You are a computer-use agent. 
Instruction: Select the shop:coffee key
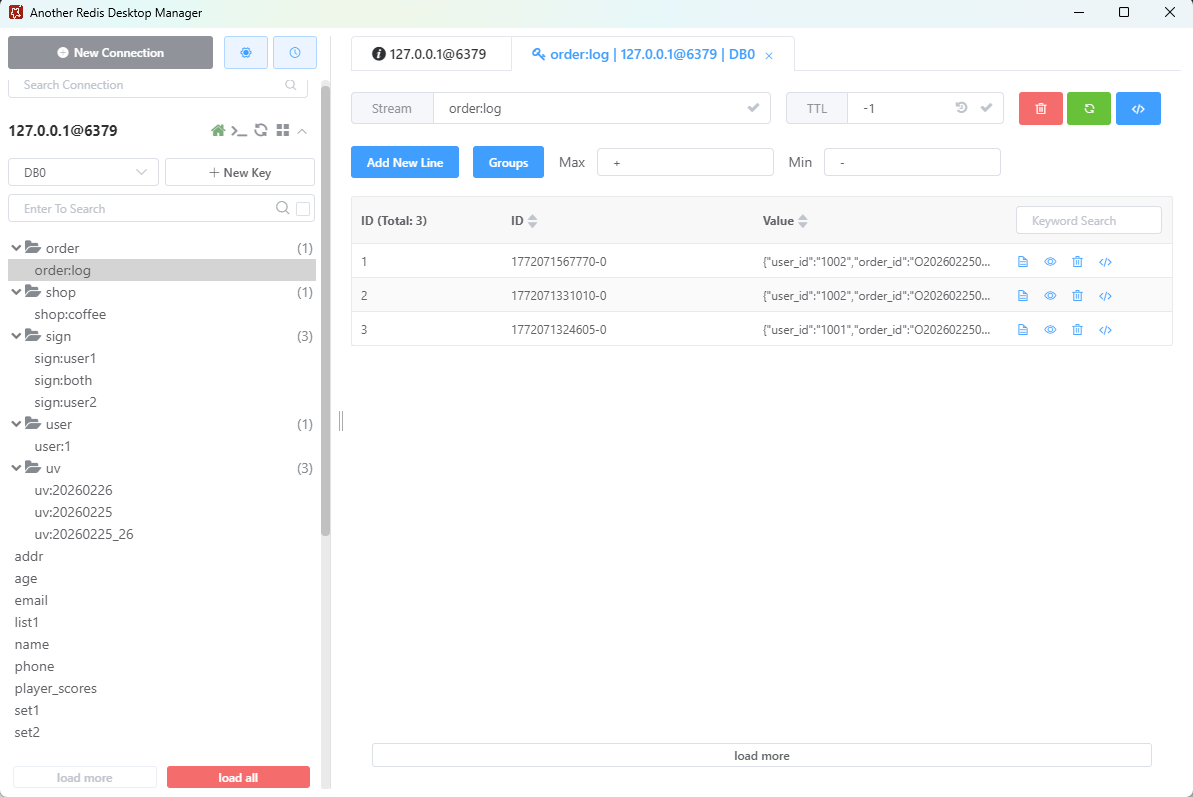70,314
